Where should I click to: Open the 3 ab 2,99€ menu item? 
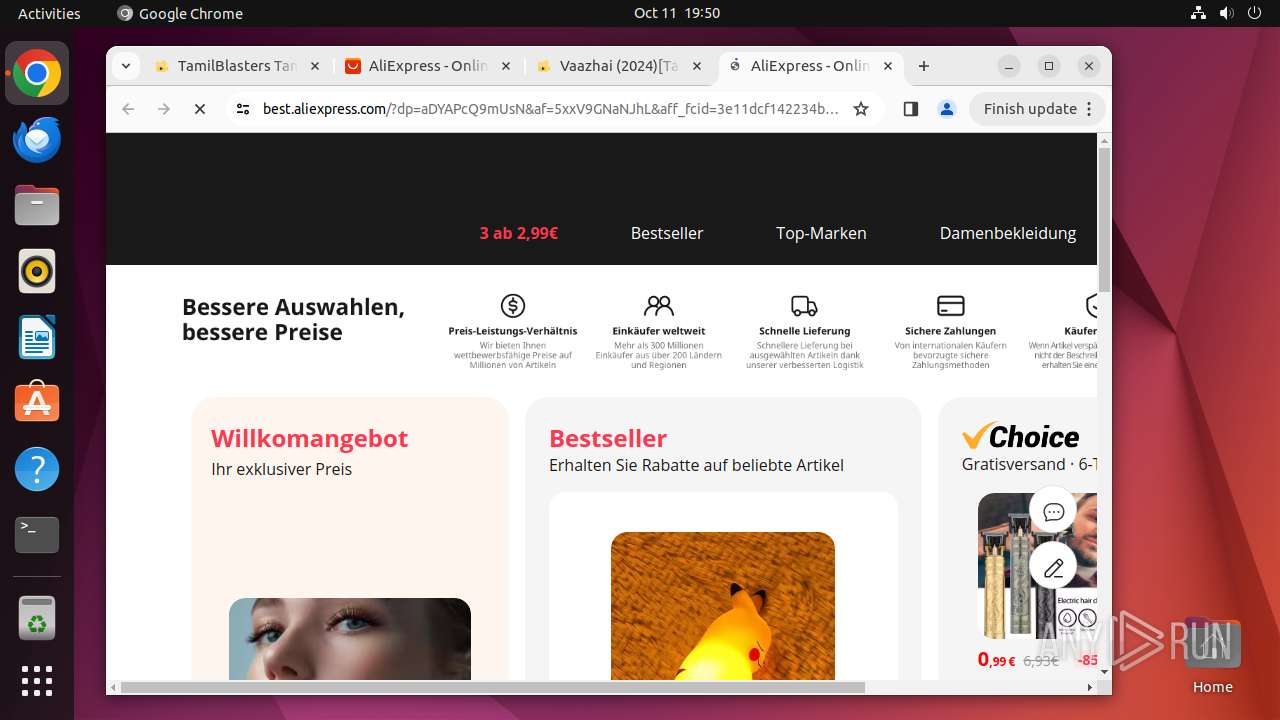tap(519, 233)
